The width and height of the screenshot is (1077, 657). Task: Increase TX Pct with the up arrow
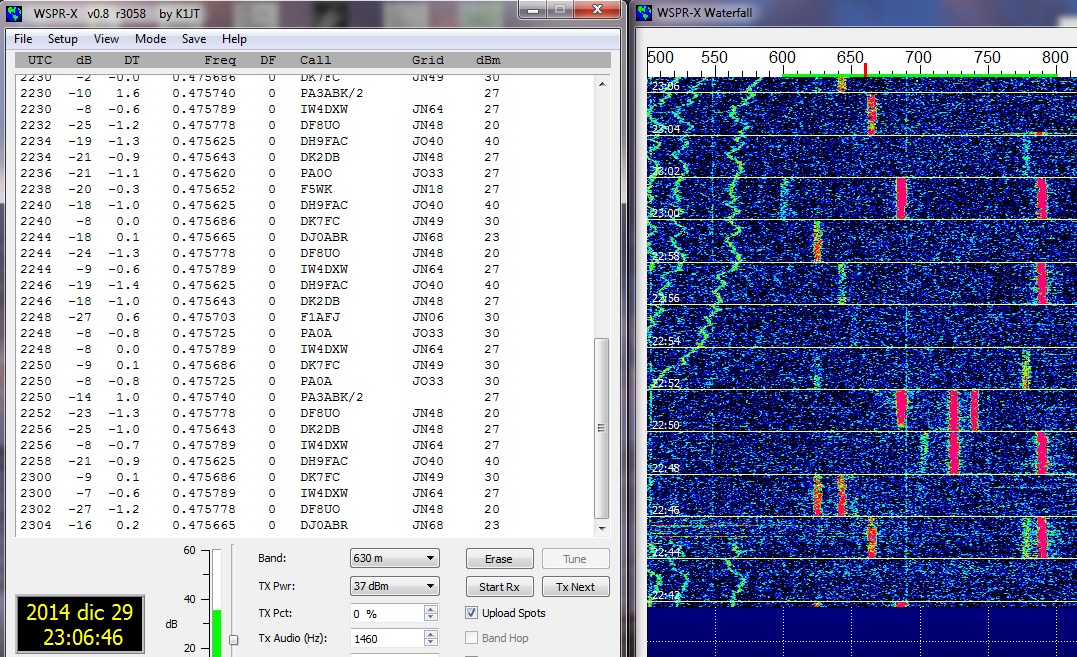[431, 609]
